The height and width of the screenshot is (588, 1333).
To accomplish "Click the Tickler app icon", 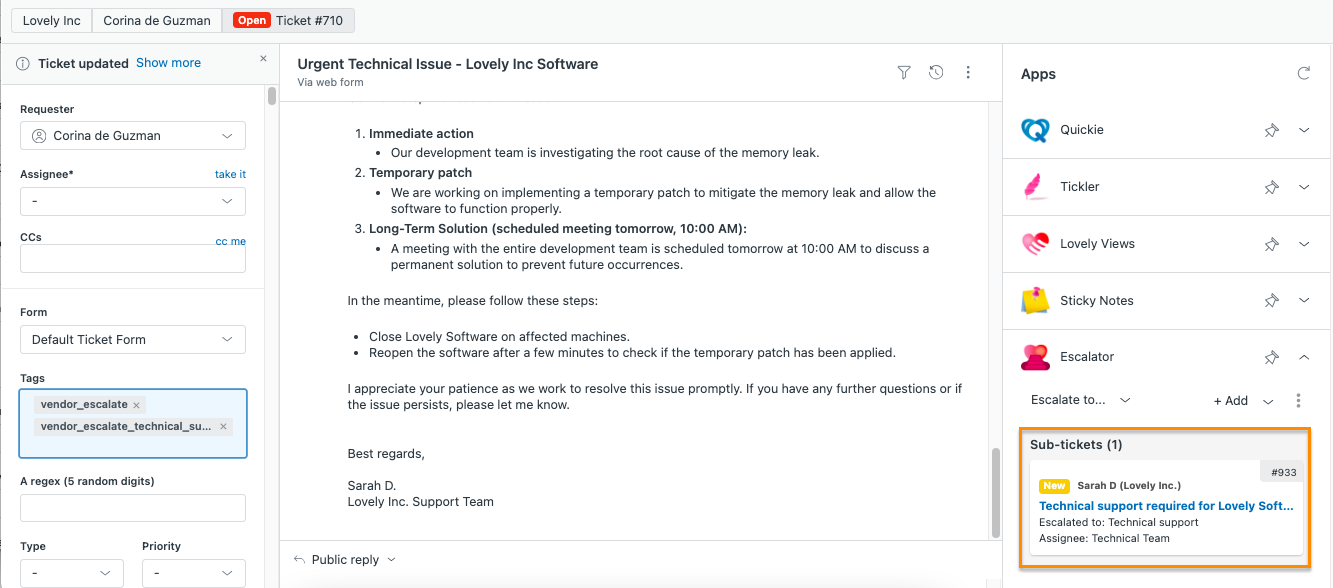I will 1035,187.
